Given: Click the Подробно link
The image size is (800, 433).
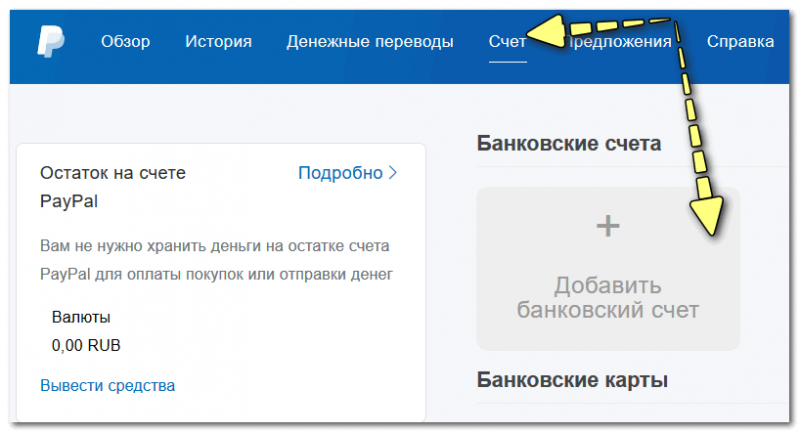Looking at the screenshot, I should (x=340, y=173).
